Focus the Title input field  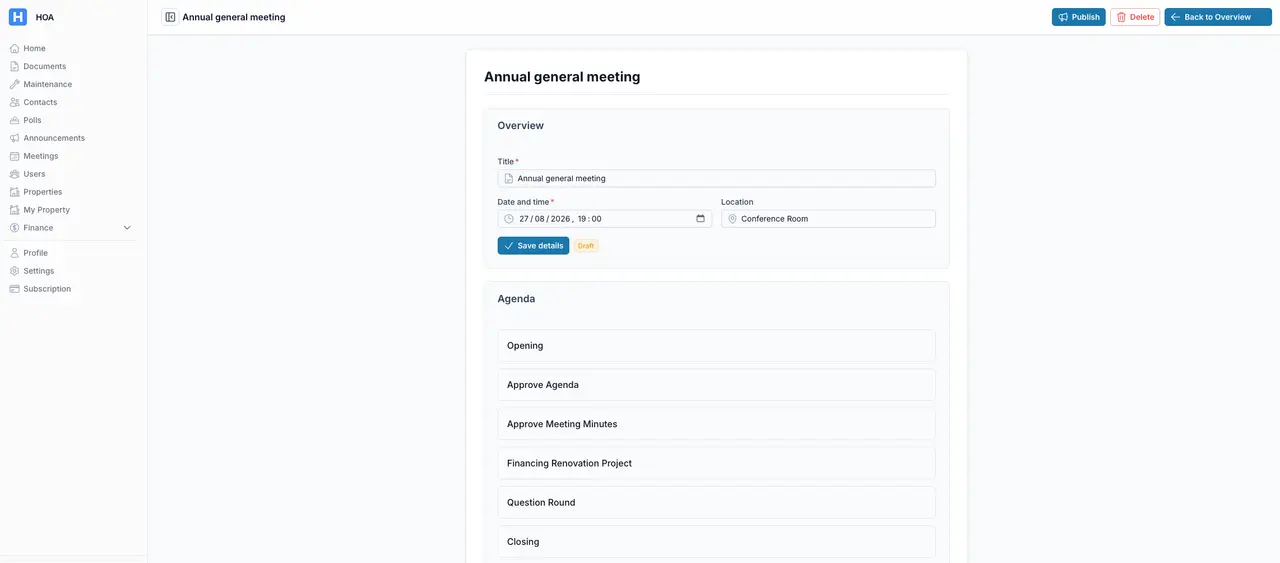(x=717, y=178)
